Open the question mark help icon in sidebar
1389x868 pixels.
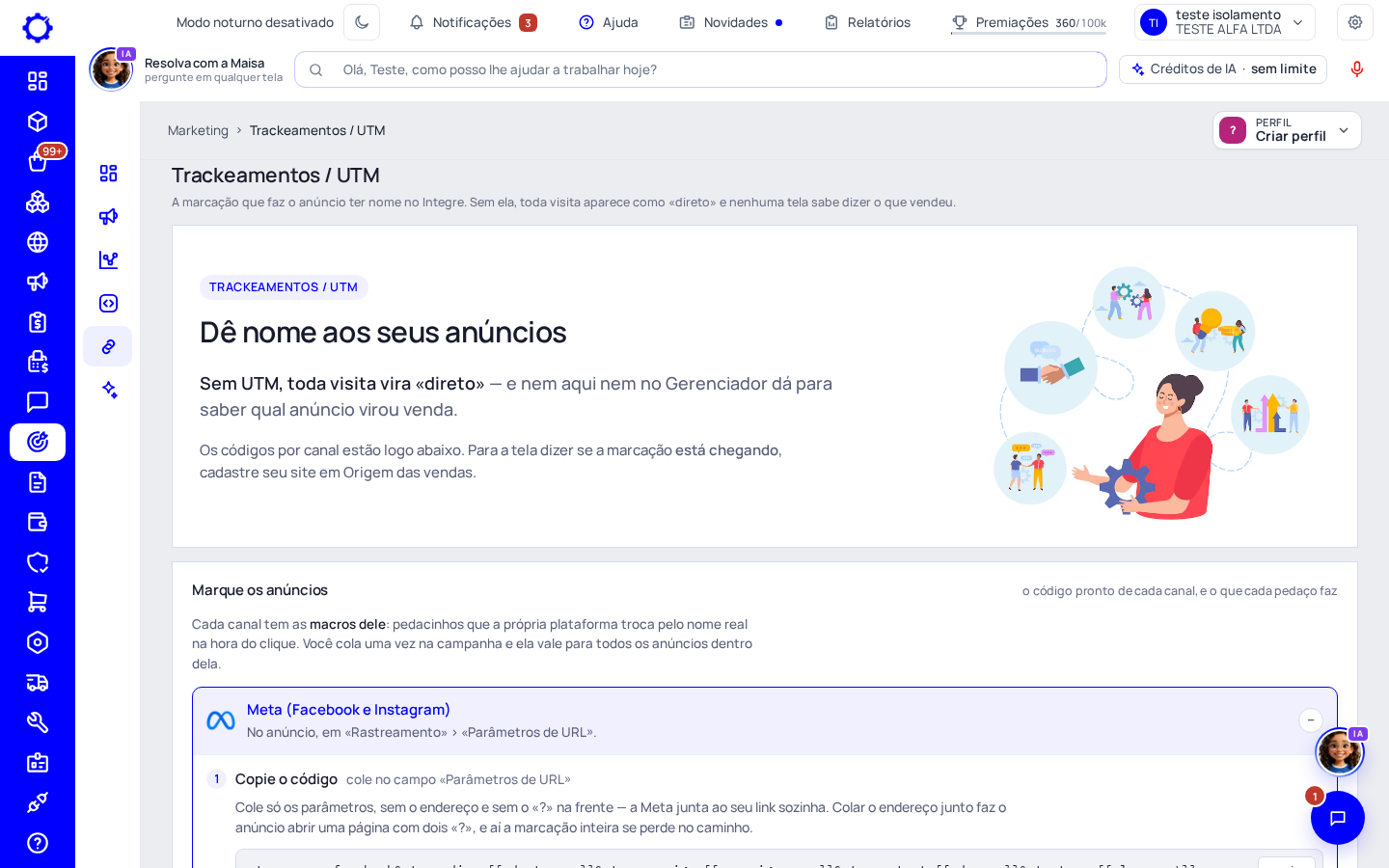[x=38, y=843]
